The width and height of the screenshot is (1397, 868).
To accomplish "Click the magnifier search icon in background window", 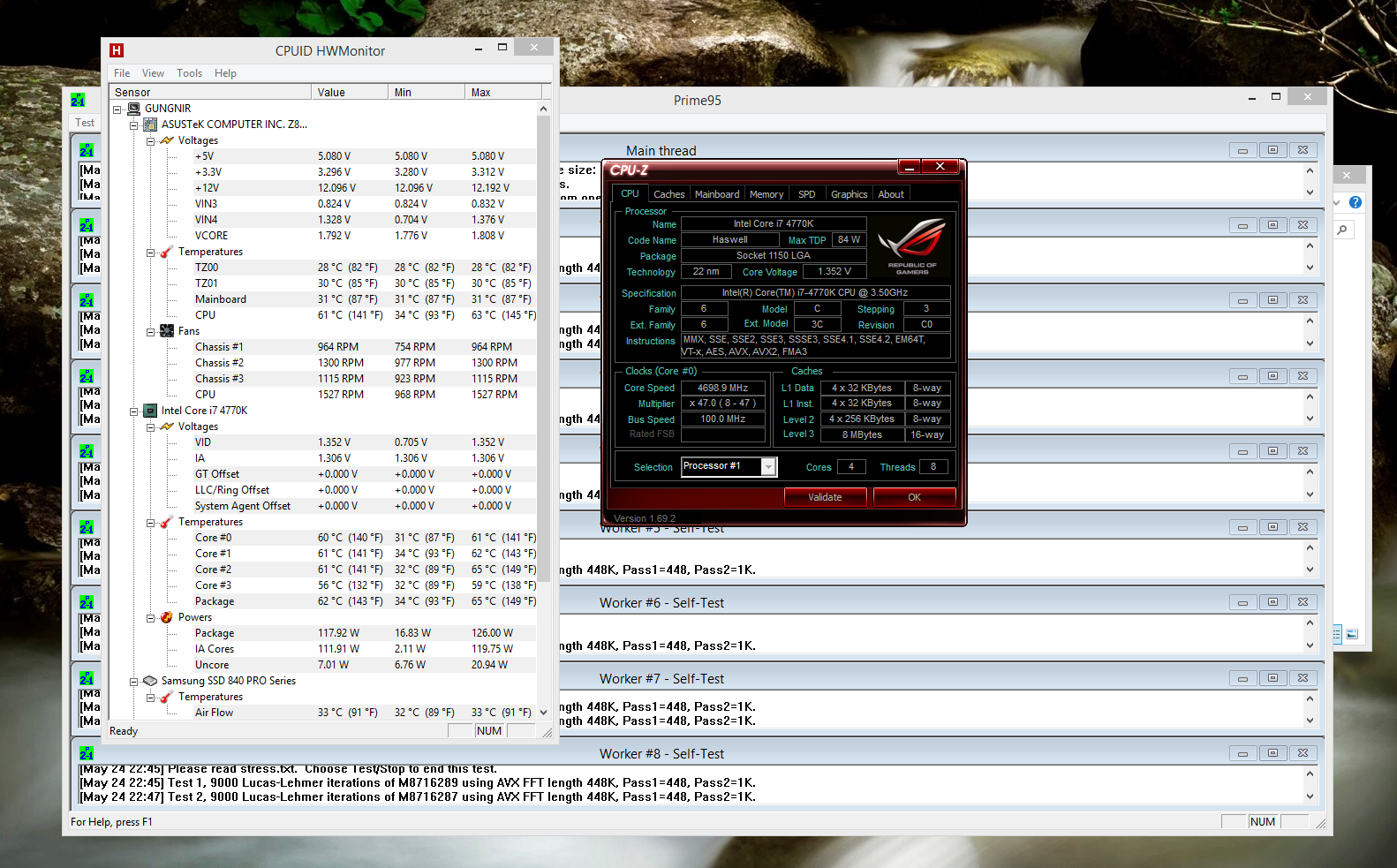I will pyautogui.click(x=1342, y=230).
